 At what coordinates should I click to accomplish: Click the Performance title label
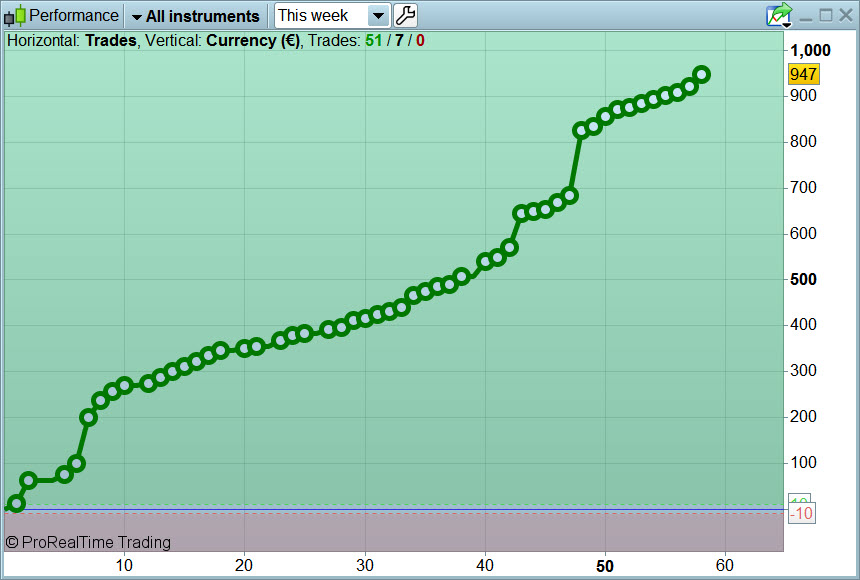coord(73,15)
